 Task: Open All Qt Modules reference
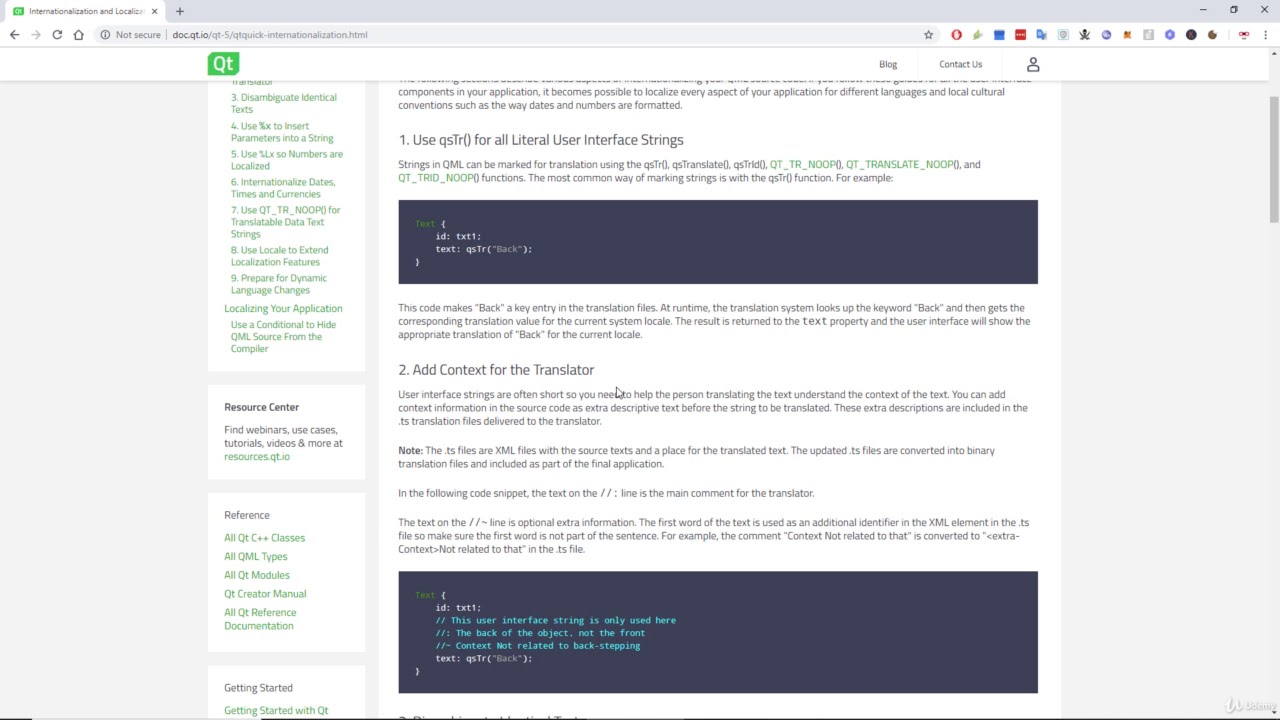[257, 575]
